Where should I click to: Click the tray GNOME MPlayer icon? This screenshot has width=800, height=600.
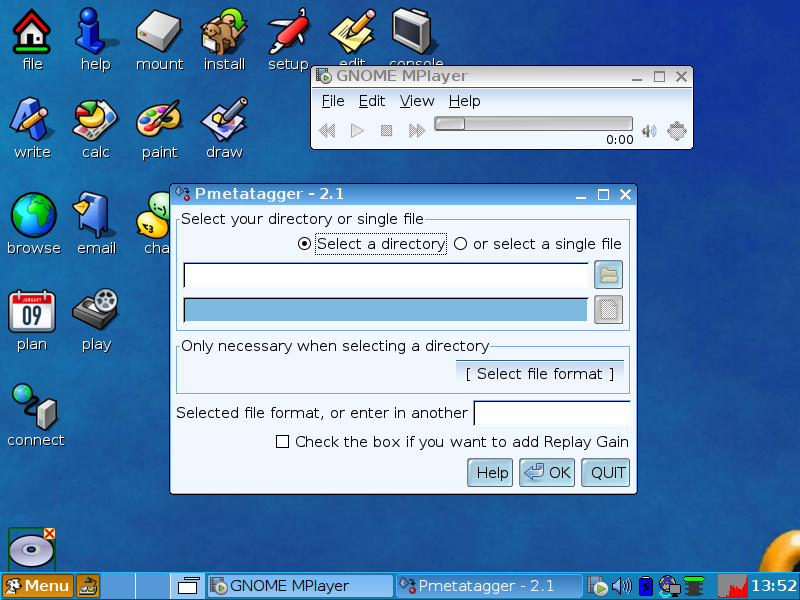click(x=597, y=586)
